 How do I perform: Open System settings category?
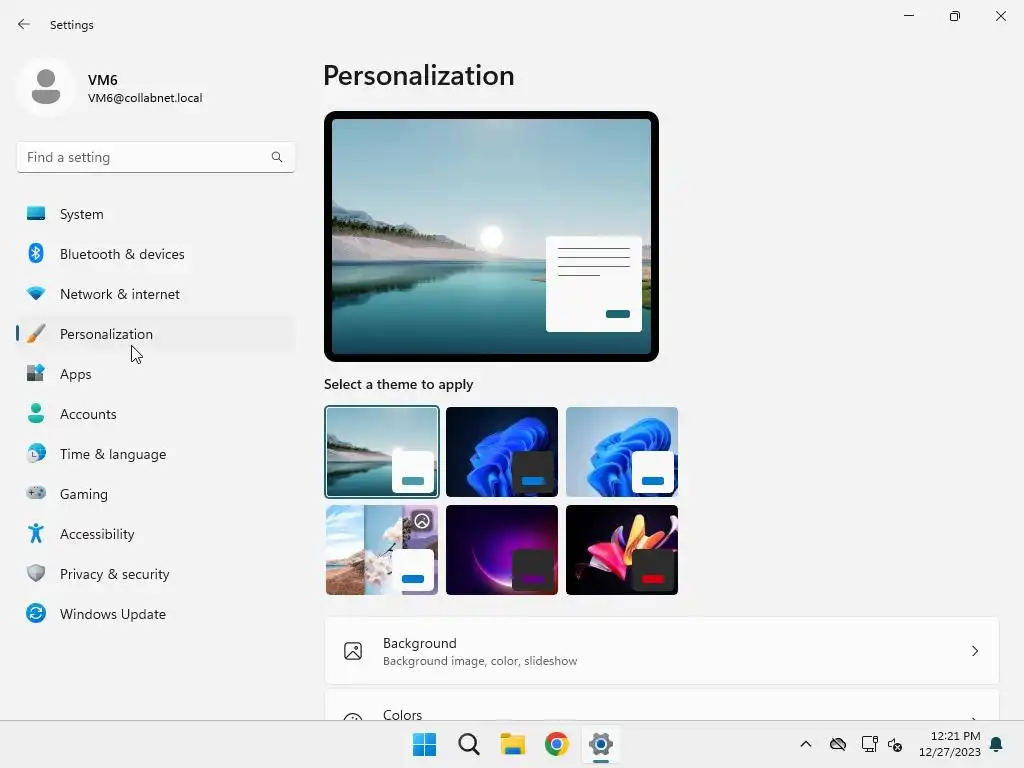tap(156, 214)
